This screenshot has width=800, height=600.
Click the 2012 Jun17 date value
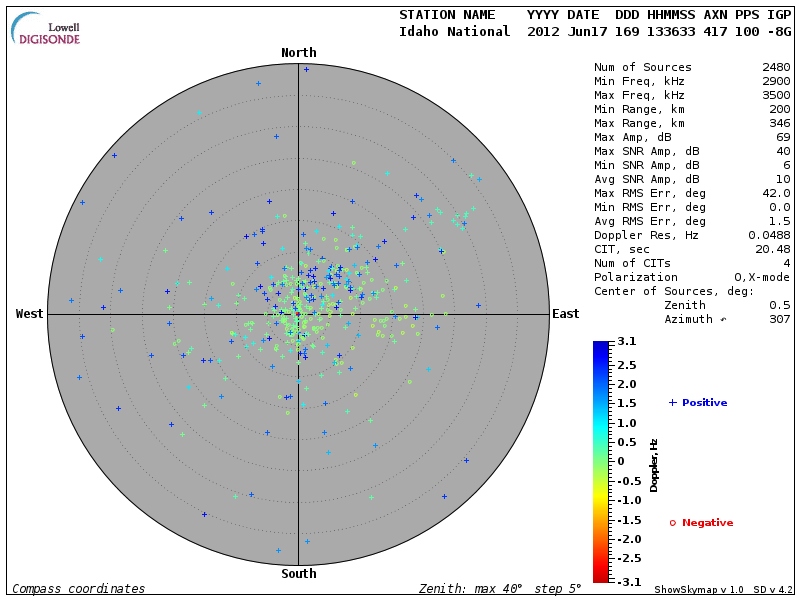565,32
